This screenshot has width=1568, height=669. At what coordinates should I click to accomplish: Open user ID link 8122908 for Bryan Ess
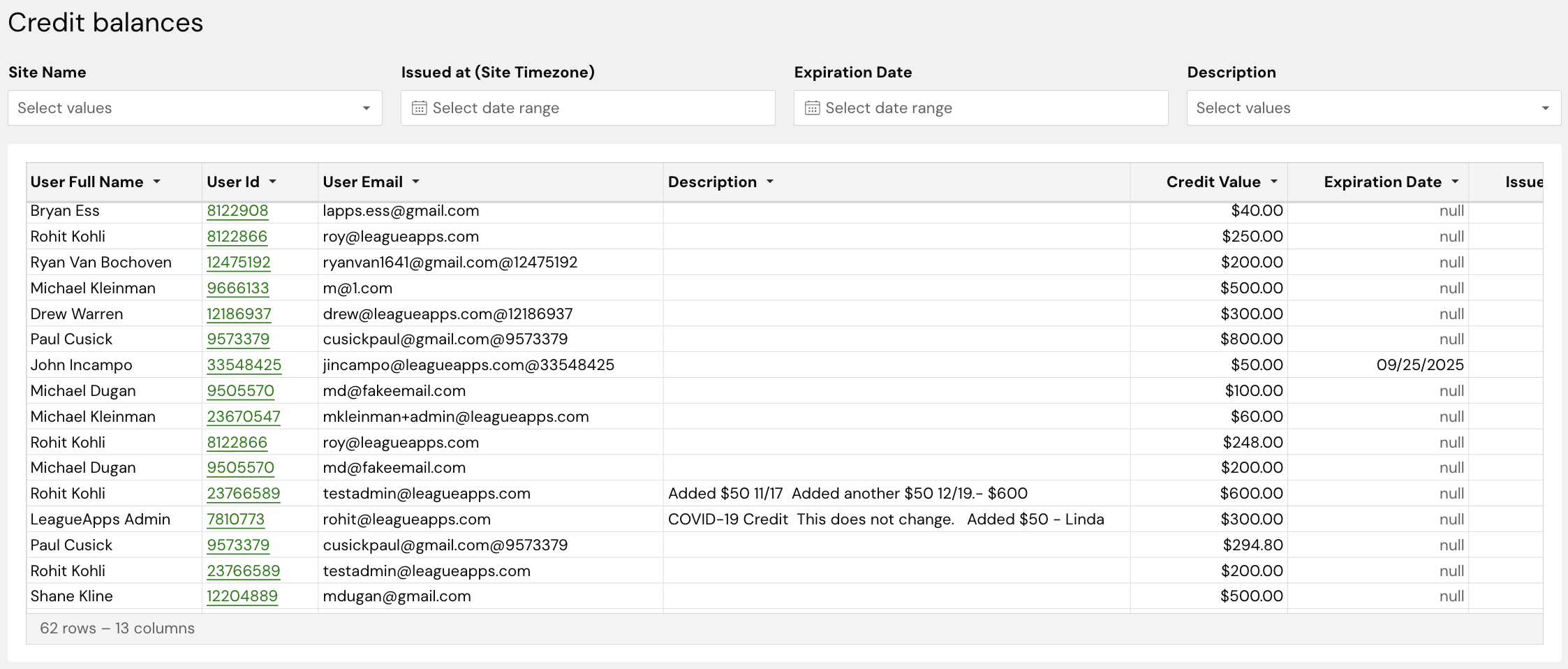tap(237, 211)
